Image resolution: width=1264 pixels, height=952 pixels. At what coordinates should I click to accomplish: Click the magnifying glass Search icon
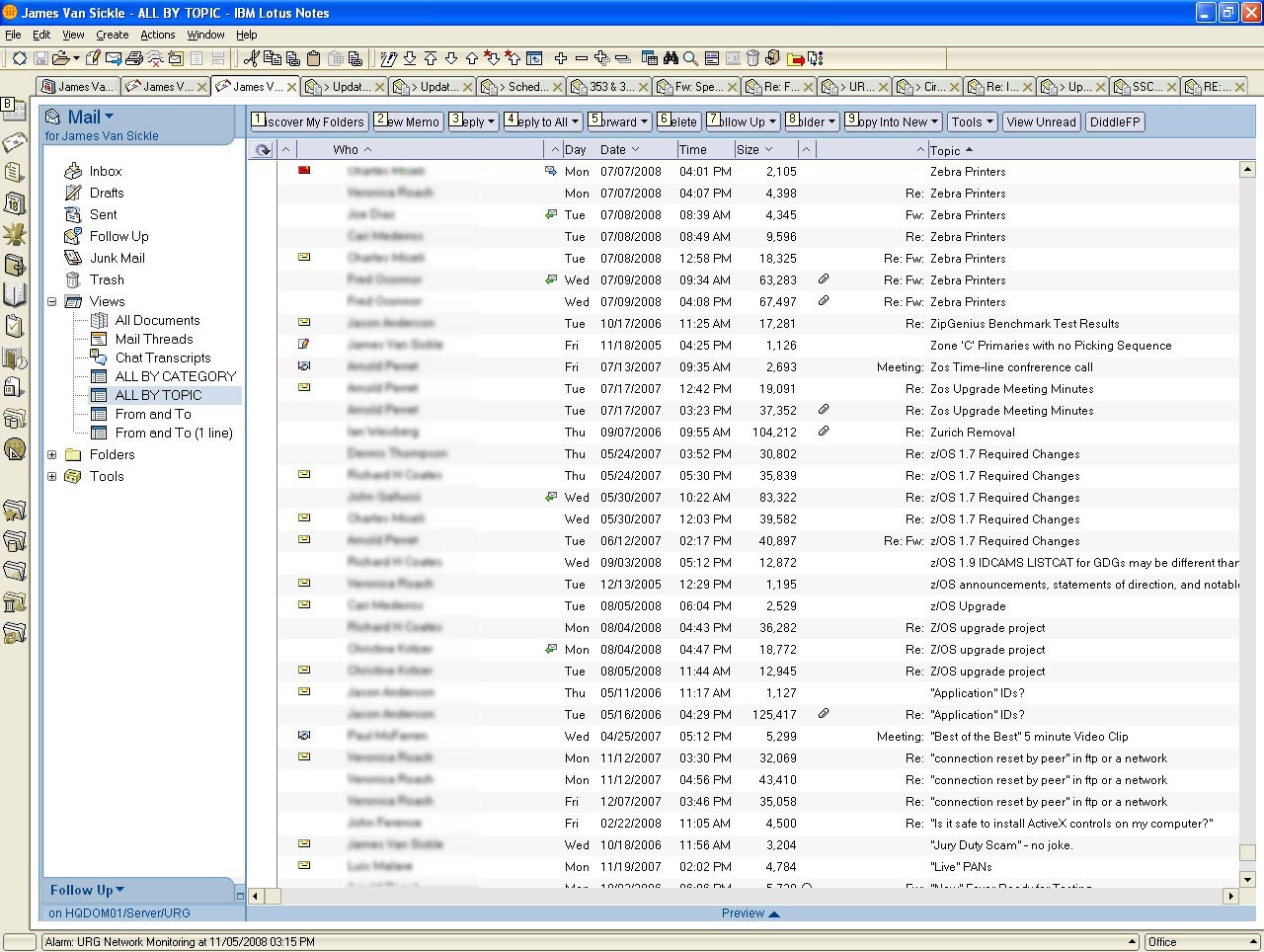tap(691, 58)
